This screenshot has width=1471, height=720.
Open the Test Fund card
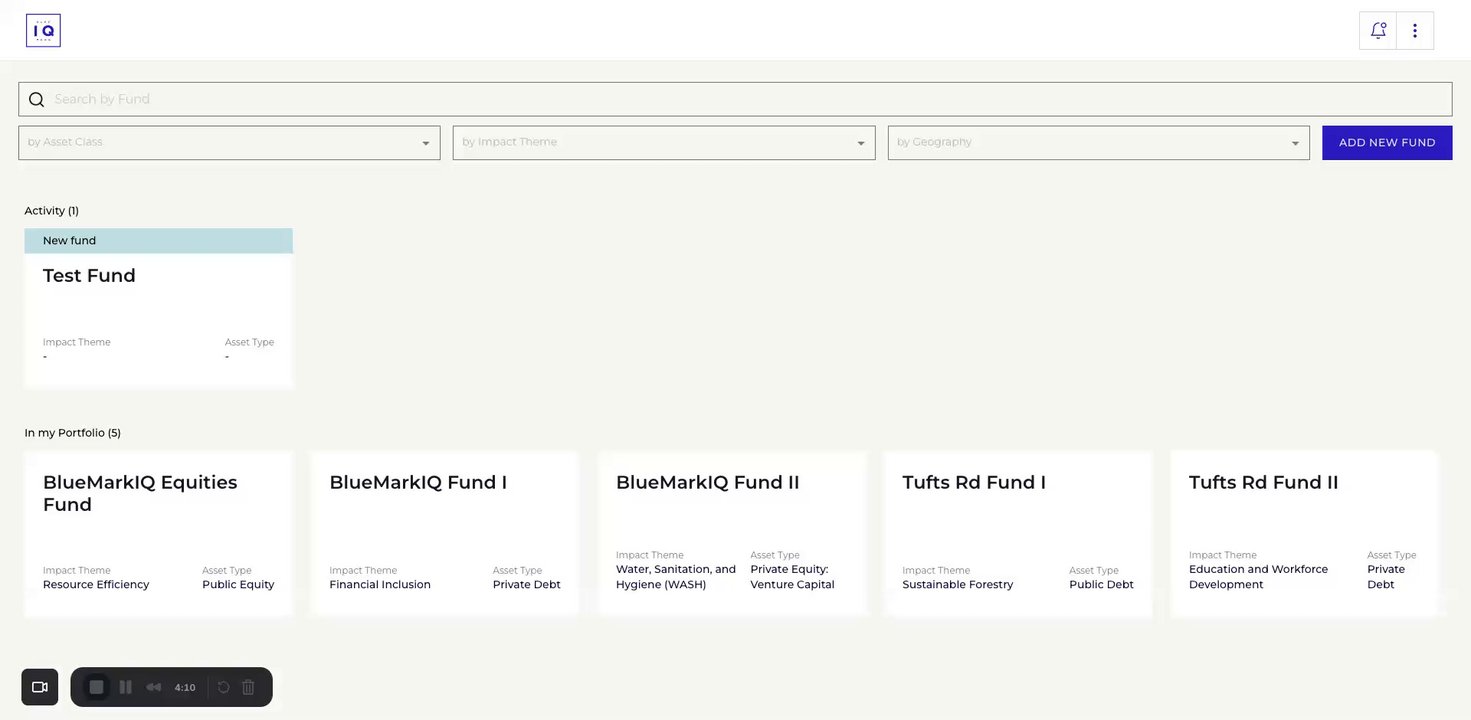[x=158, y=308]
